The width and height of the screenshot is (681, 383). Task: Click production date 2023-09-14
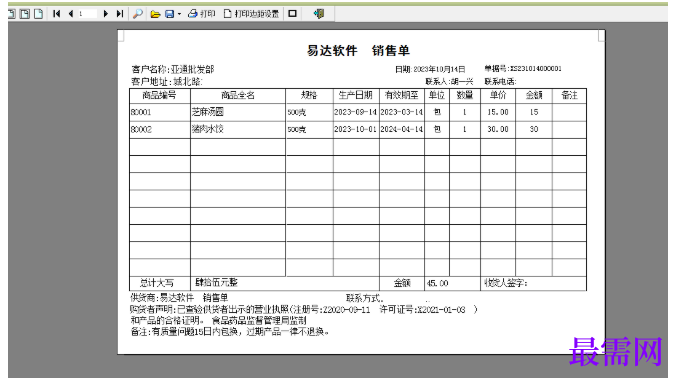click(x=355, y=112)
